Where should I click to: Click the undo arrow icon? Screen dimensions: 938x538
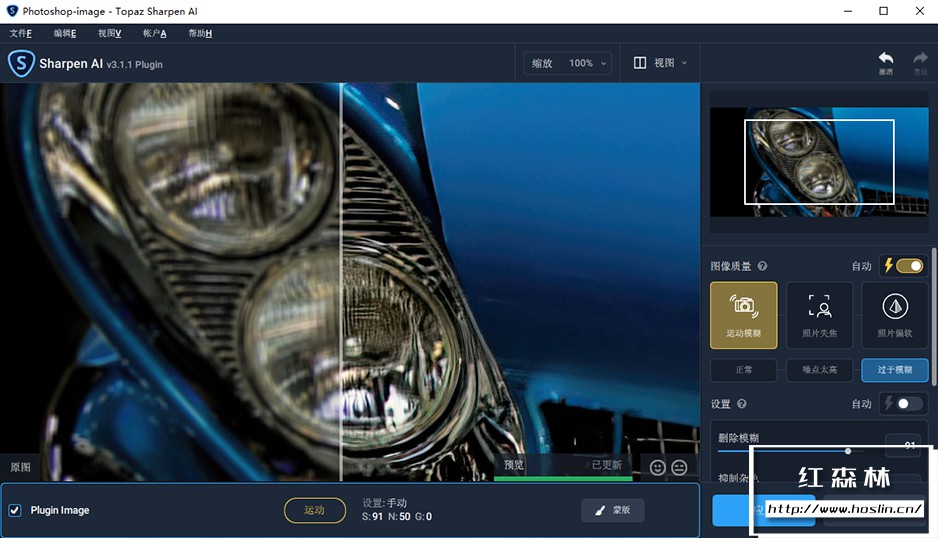pyautogui.click(x=885, y=58)
